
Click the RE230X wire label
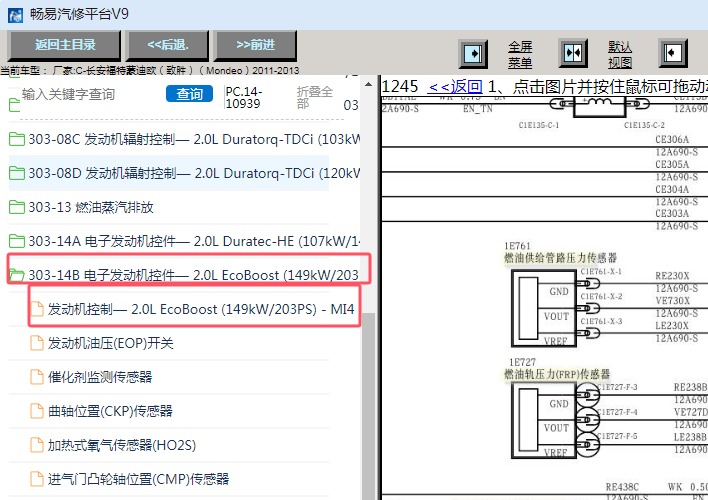coord(672,276)
